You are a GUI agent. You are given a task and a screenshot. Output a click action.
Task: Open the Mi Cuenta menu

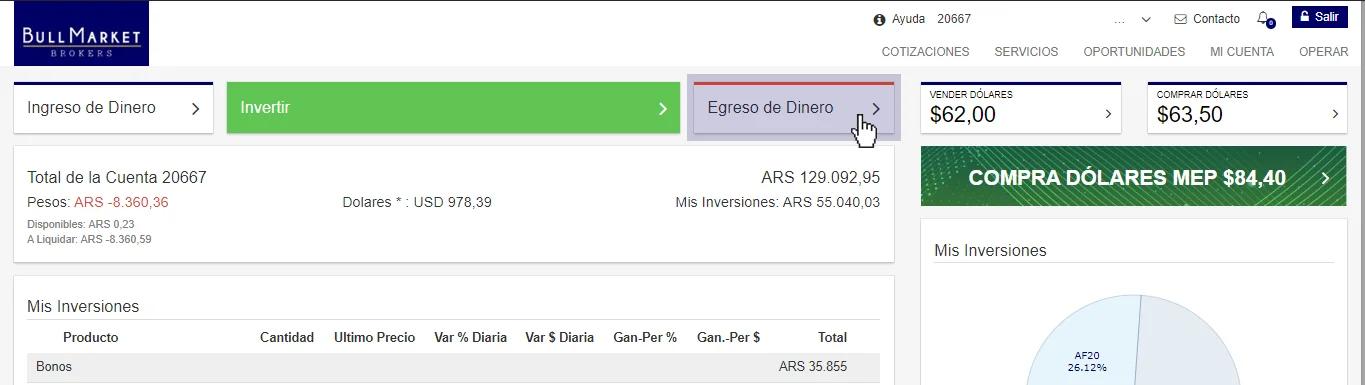tap(1241, 52)
